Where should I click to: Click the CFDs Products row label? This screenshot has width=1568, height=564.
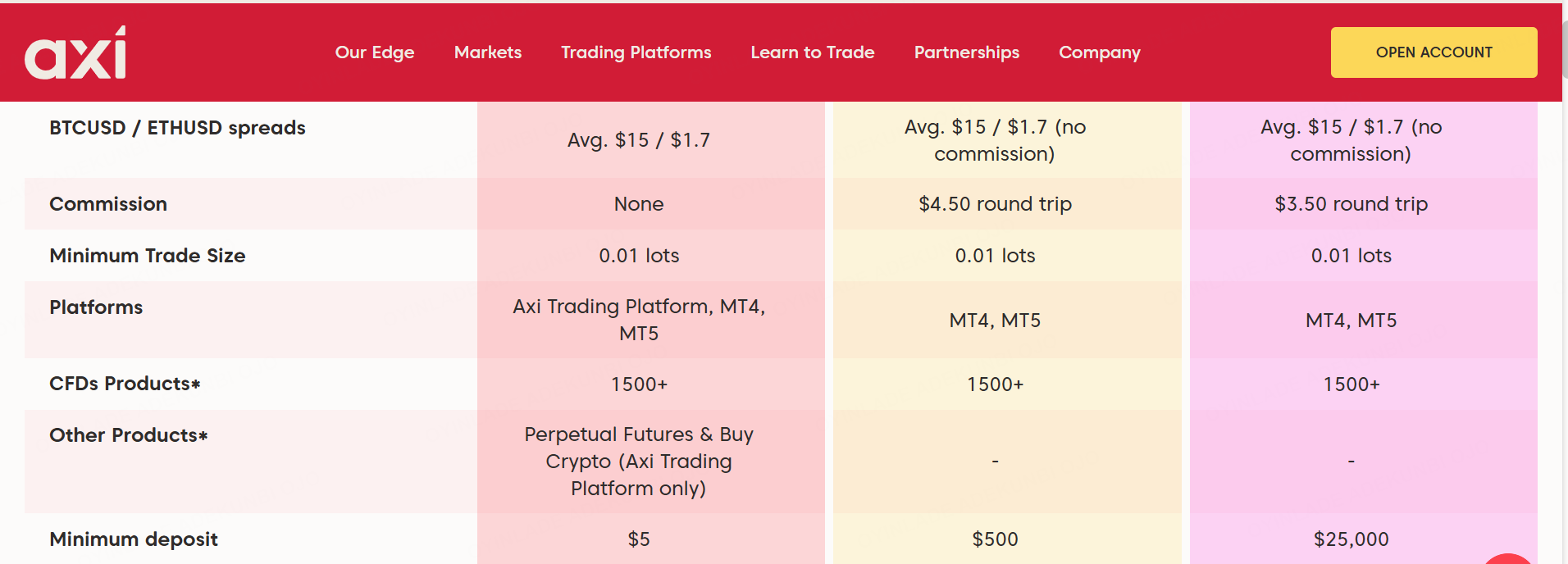click(125, 384)
